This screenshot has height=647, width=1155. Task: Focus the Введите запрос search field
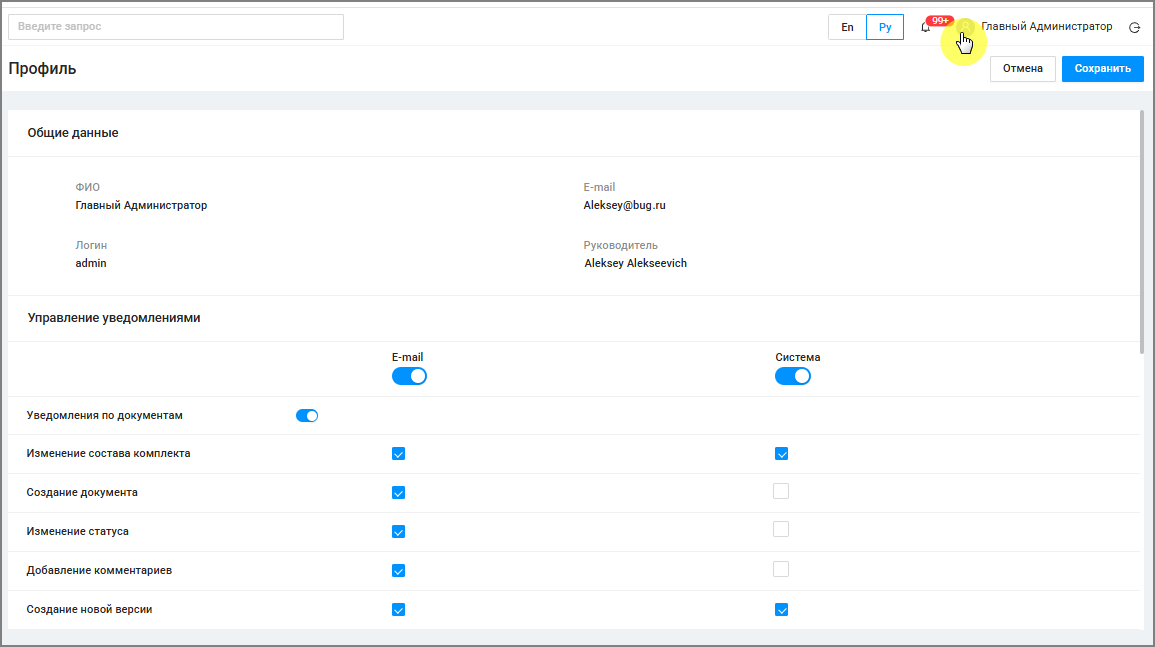(x=176, y=27)
